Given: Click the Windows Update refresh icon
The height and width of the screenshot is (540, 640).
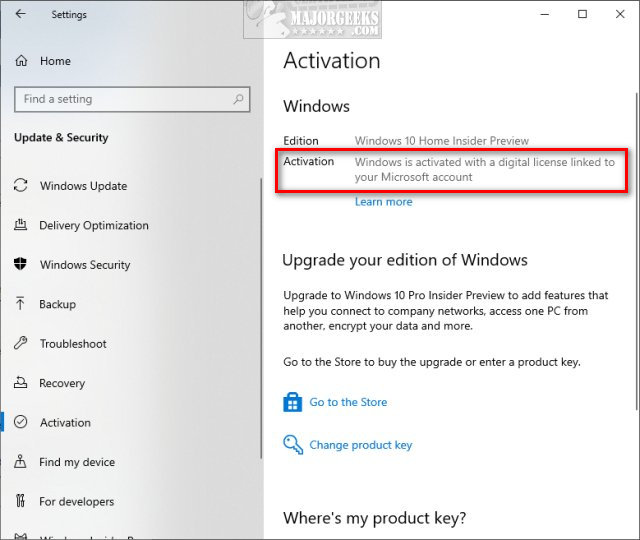Looking at the screenshot, I should tap(21, 186).
